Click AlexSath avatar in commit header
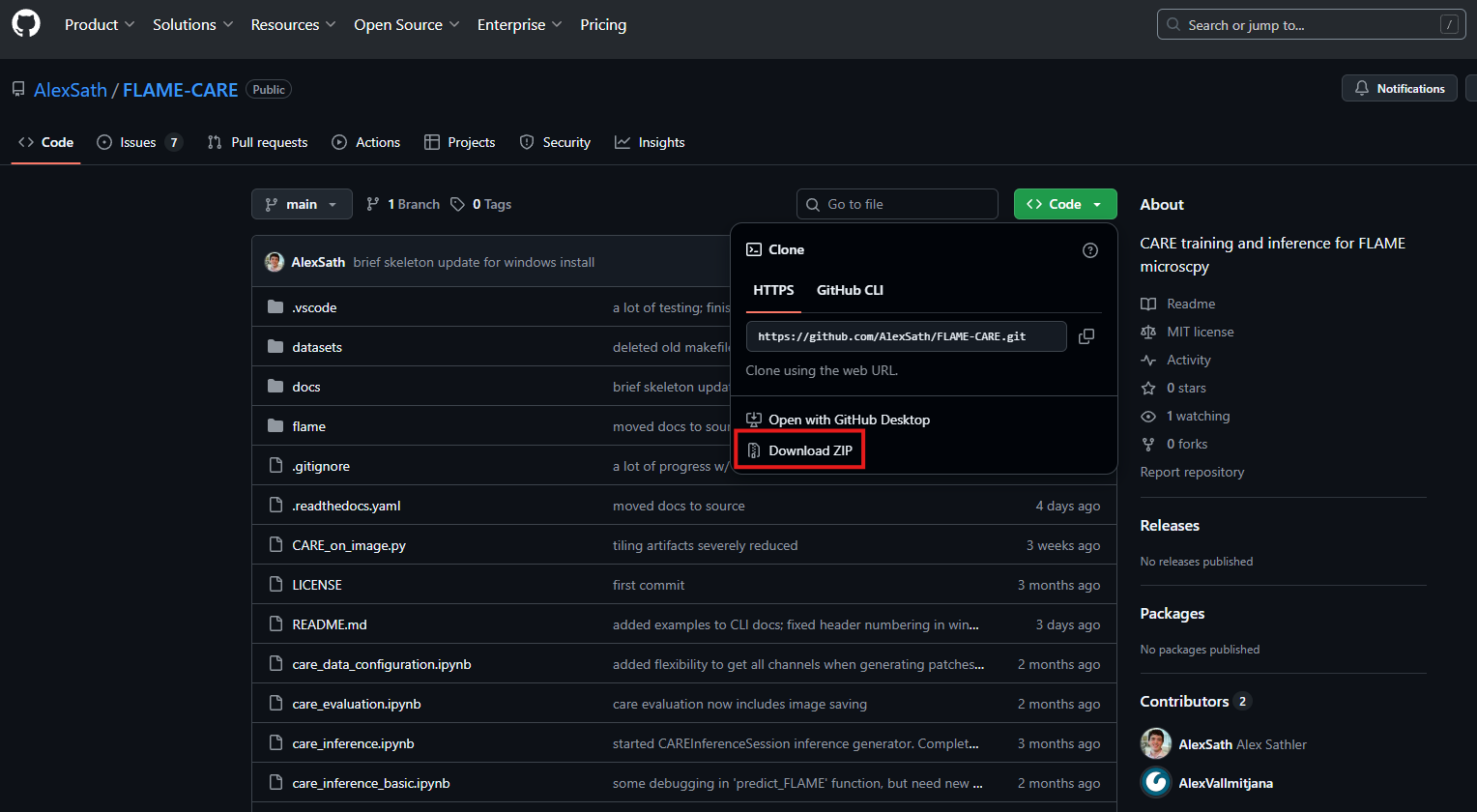1477x812 pixels. point(275,262)
